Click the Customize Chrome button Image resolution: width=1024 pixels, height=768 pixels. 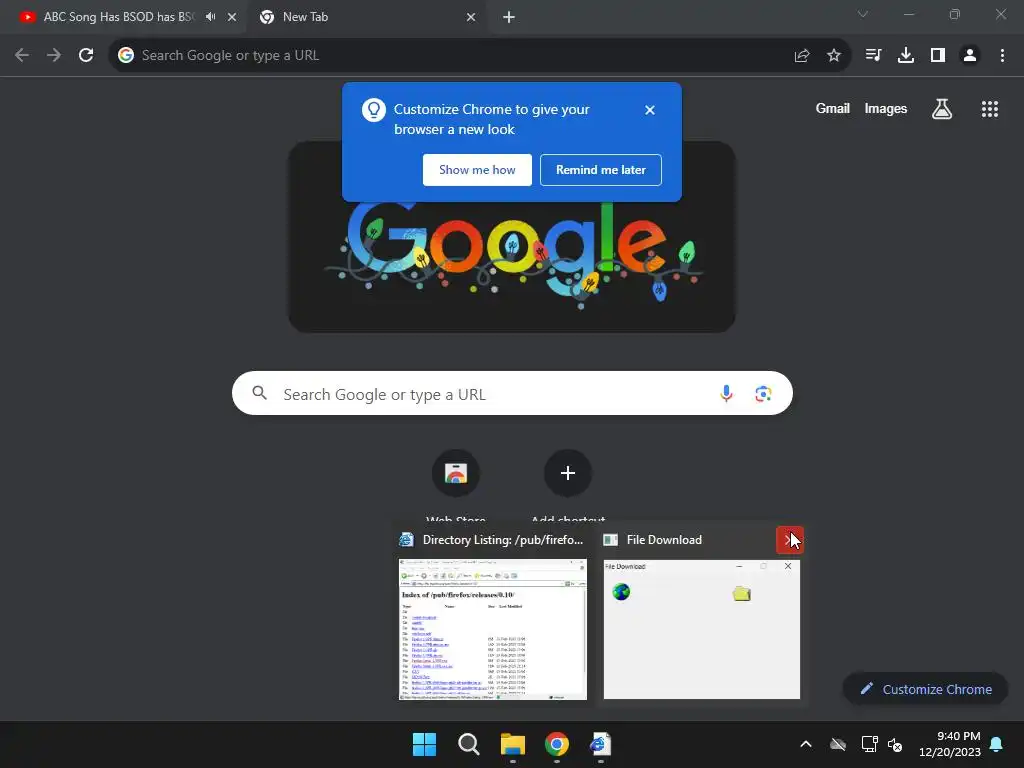coord(925,689)
